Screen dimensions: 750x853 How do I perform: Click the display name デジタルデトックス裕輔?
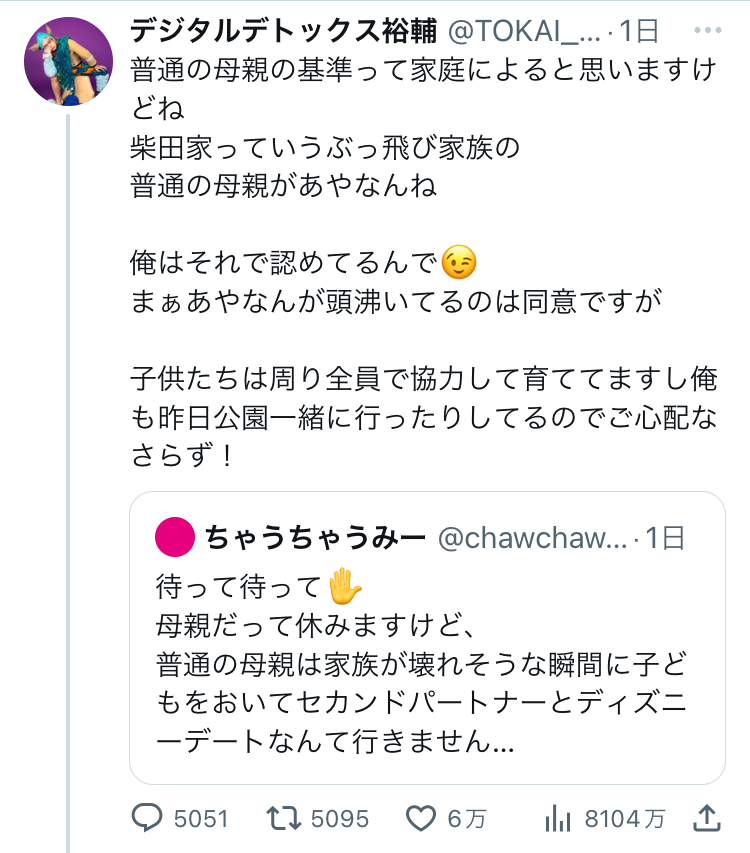(x=284, y=31)
